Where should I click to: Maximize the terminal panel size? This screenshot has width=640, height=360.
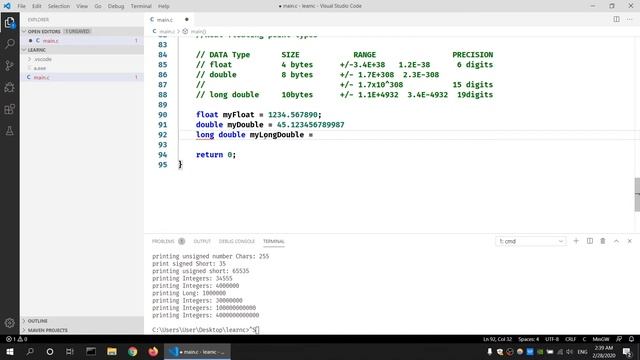(616, 241)
